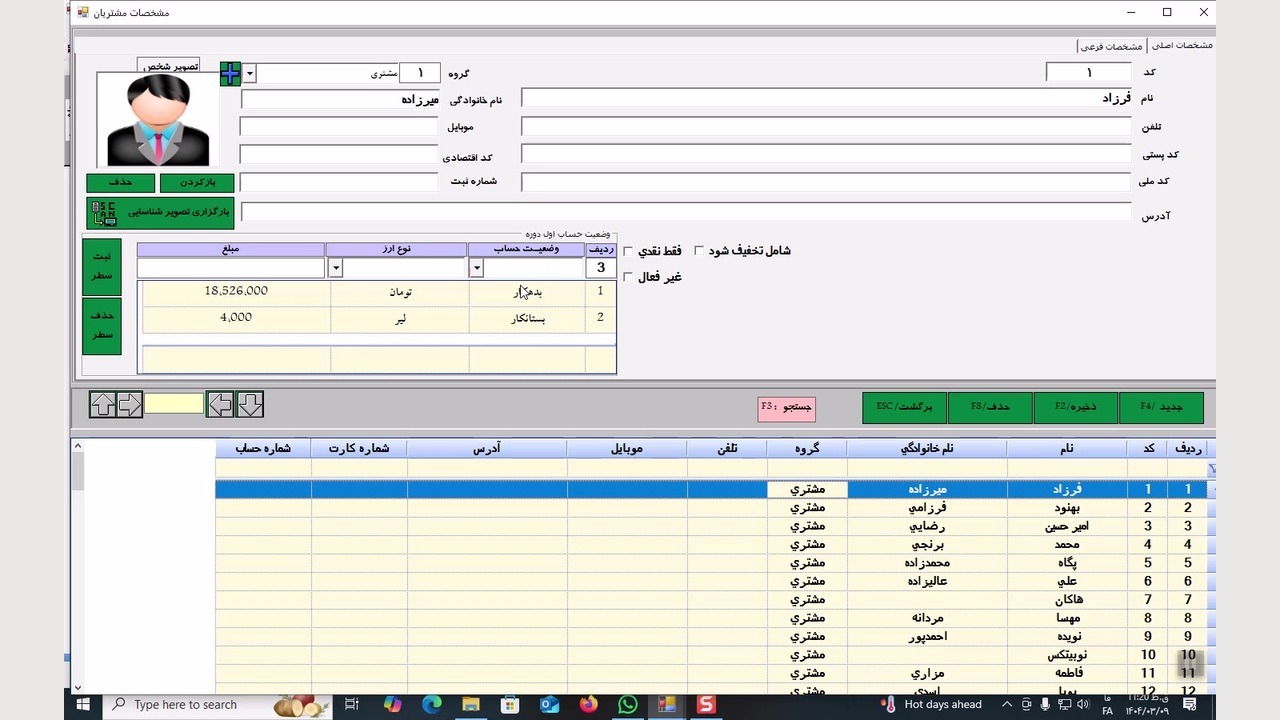Click the customer avatar picture
The image size is (1280, 720).
tap(158, 120)
